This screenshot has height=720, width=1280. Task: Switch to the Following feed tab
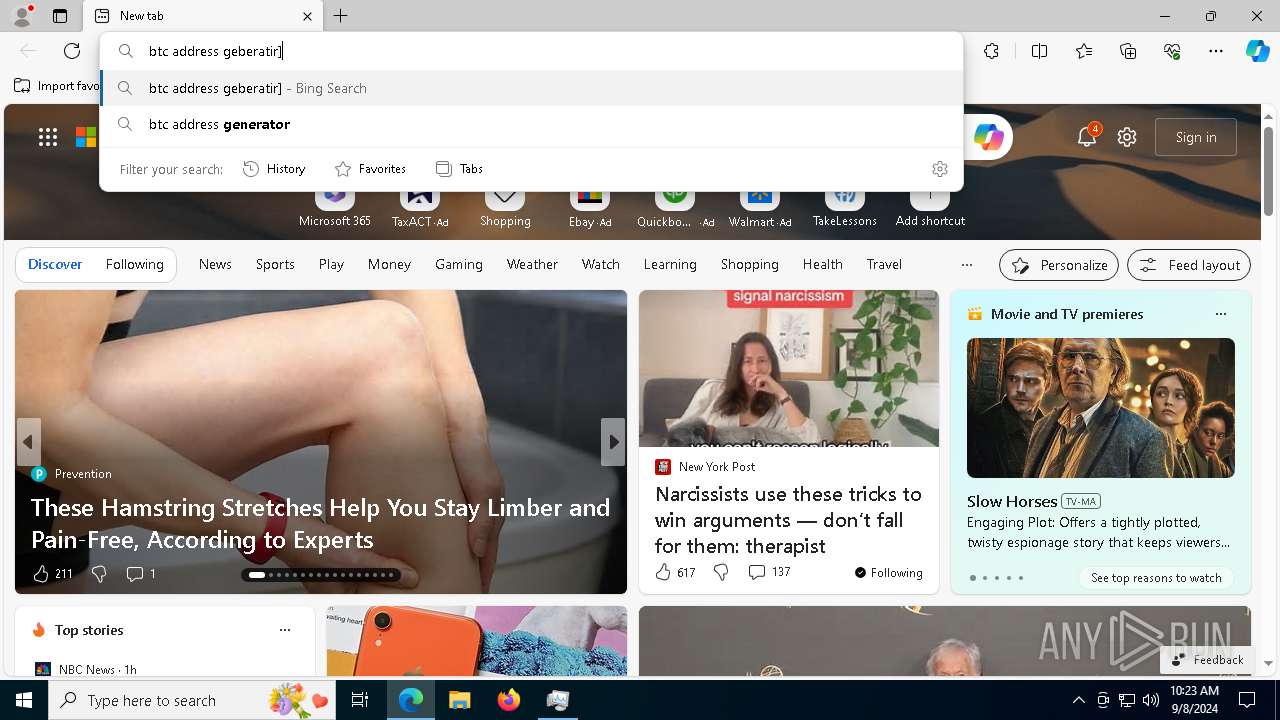(x=134, y=264)
